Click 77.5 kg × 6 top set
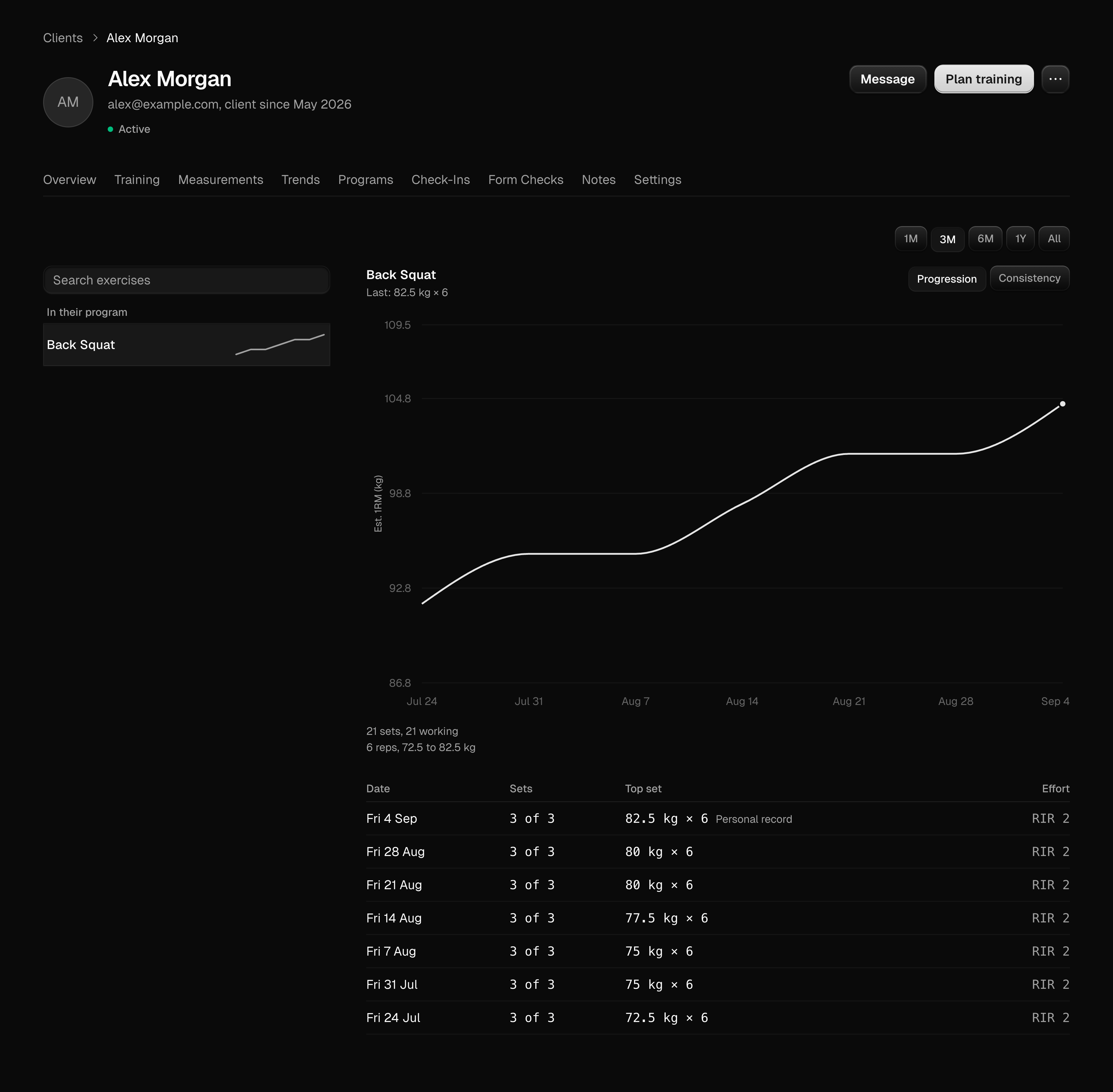This screenshot has width=1113, height=1092. (667, 918)
